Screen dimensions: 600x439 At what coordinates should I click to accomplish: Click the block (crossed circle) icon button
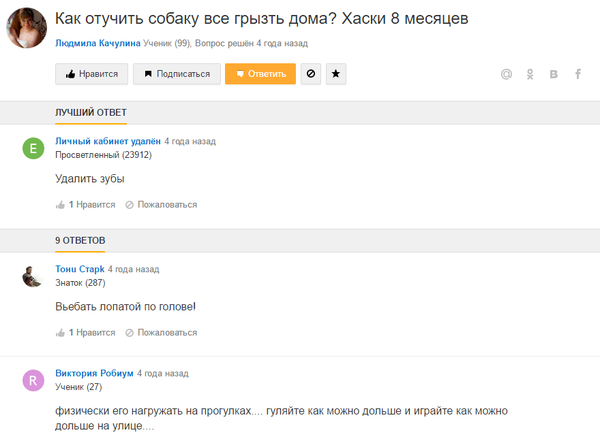pyautogui.click(x=310, y=74)
